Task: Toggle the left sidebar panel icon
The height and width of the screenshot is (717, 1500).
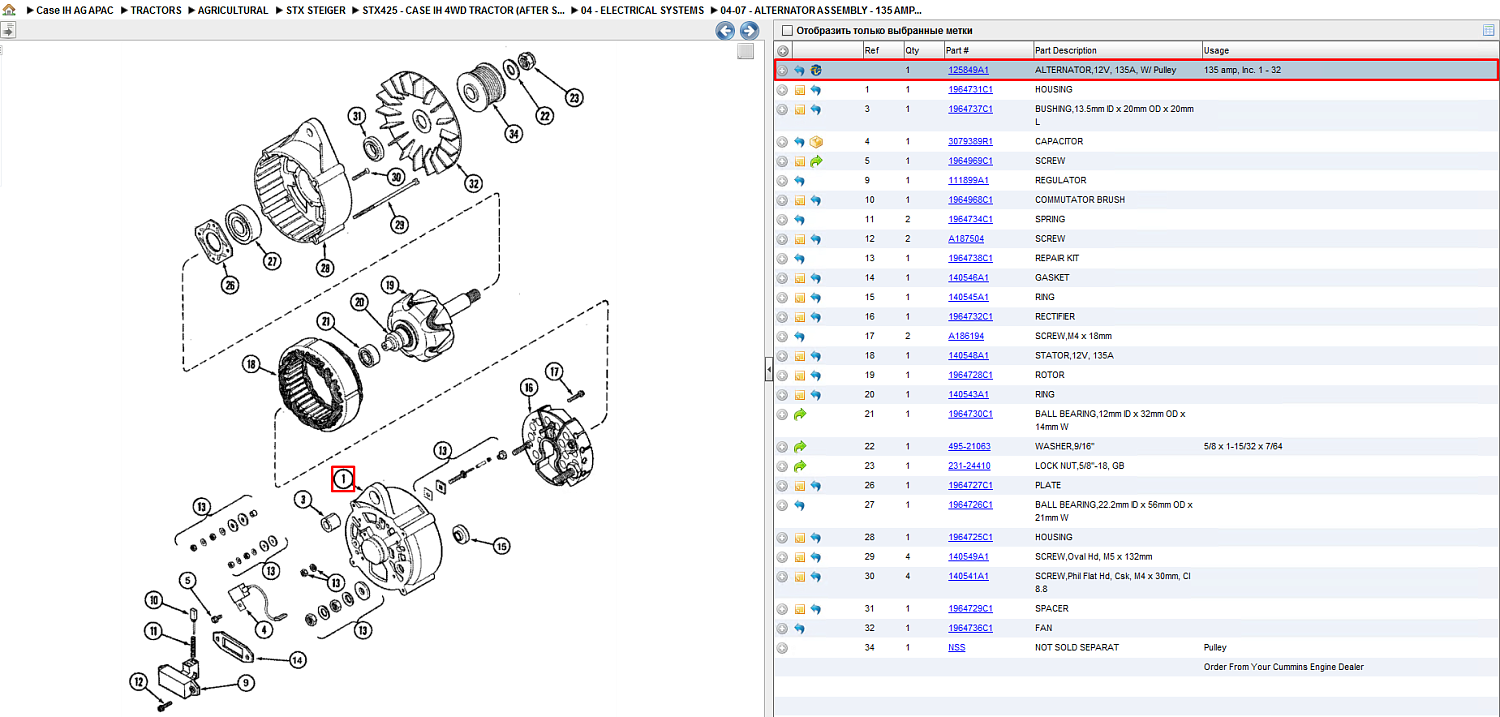Action: 8,31
